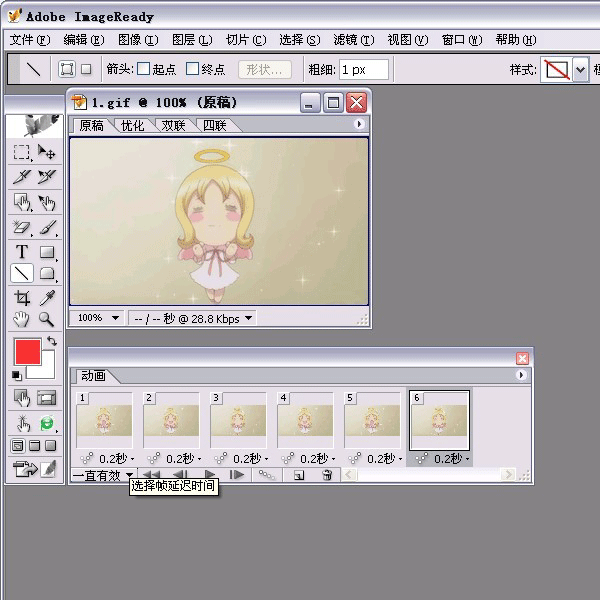Select the Eyedropper tool
The image size is (600, 600).
(x=46, y=298)
